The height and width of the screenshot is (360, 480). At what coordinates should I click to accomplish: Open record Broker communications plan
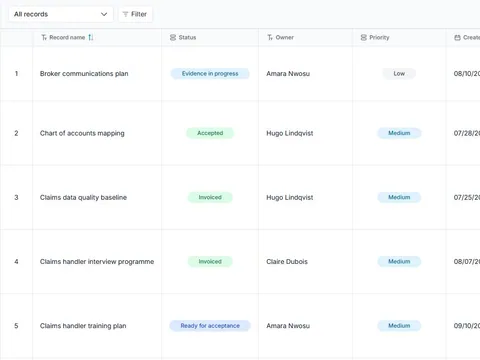(84, 74)
